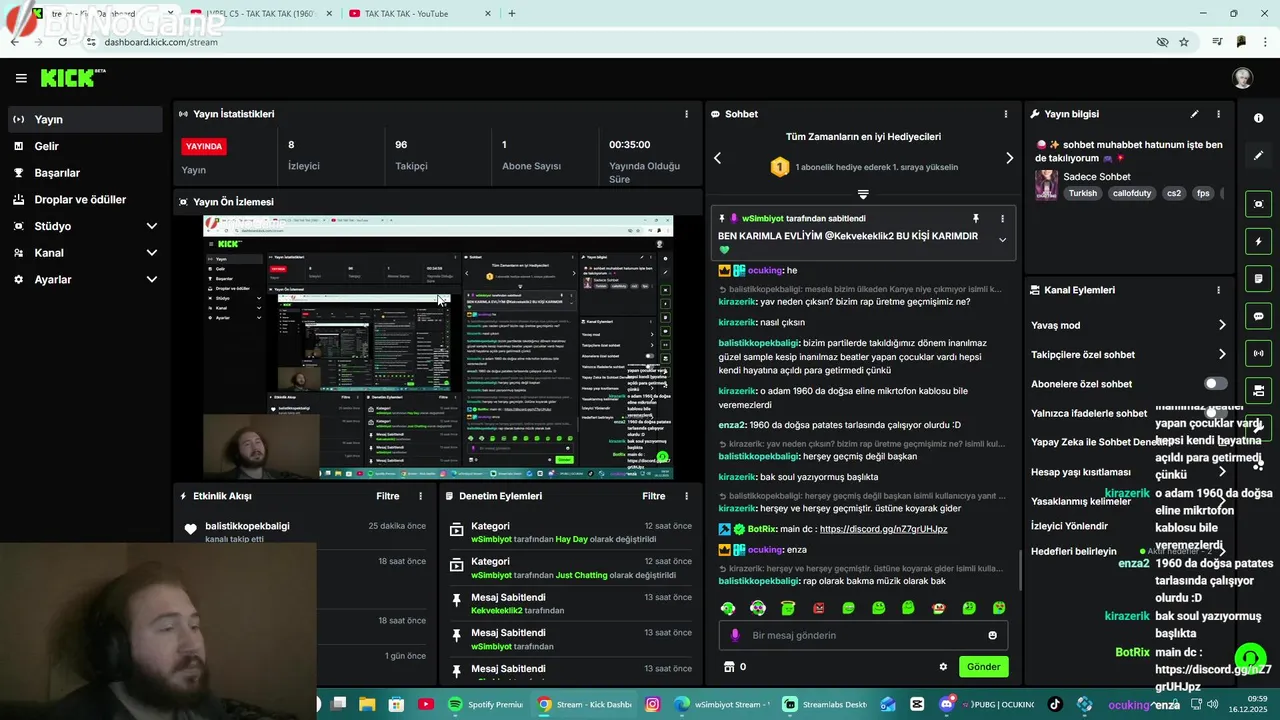Open Filtre in Etkinlik Akışı panel
This screenshot has height=720, width=1280.
point(388,496)
